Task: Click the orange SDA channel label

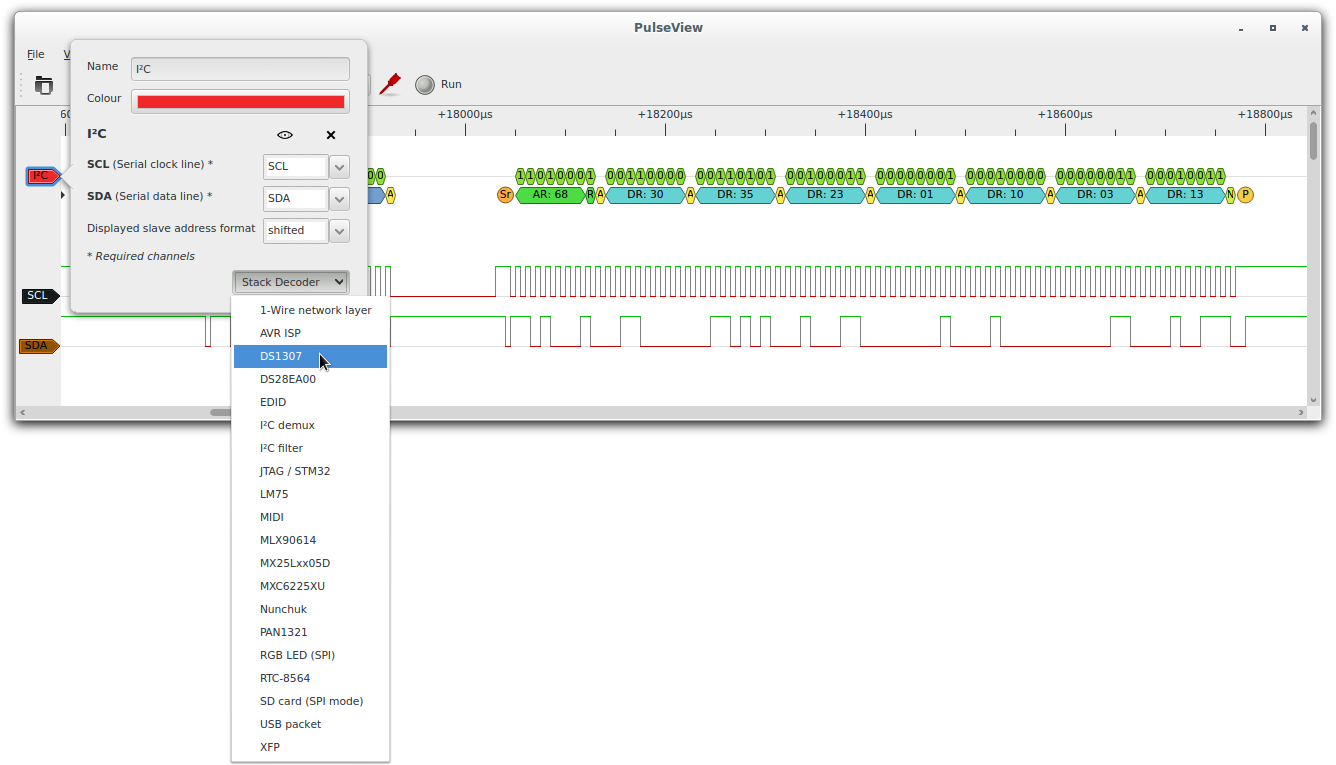Action: (x=39, y=346)
